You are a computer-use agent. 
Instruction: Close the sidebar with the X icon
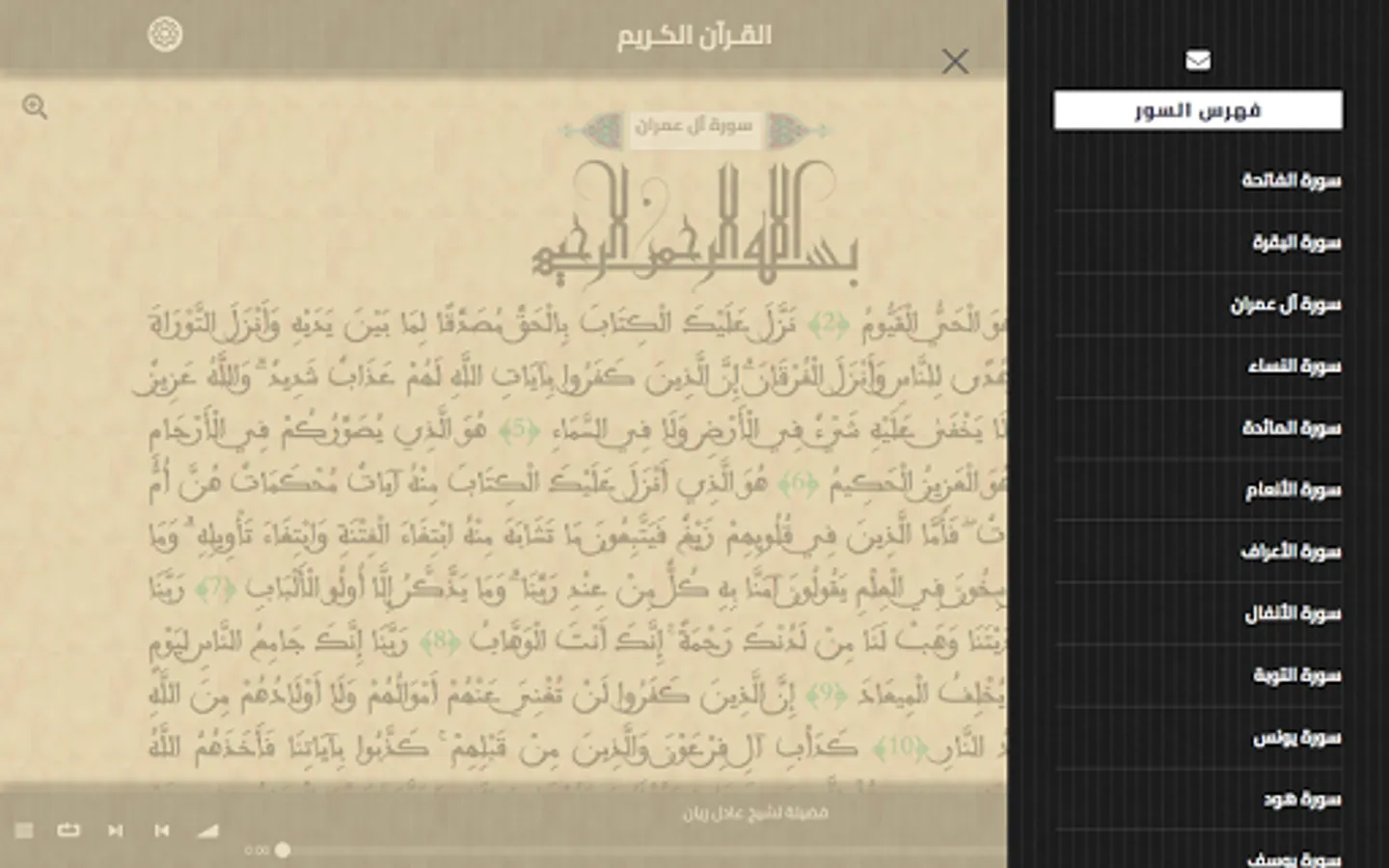(x=955, y=62)
